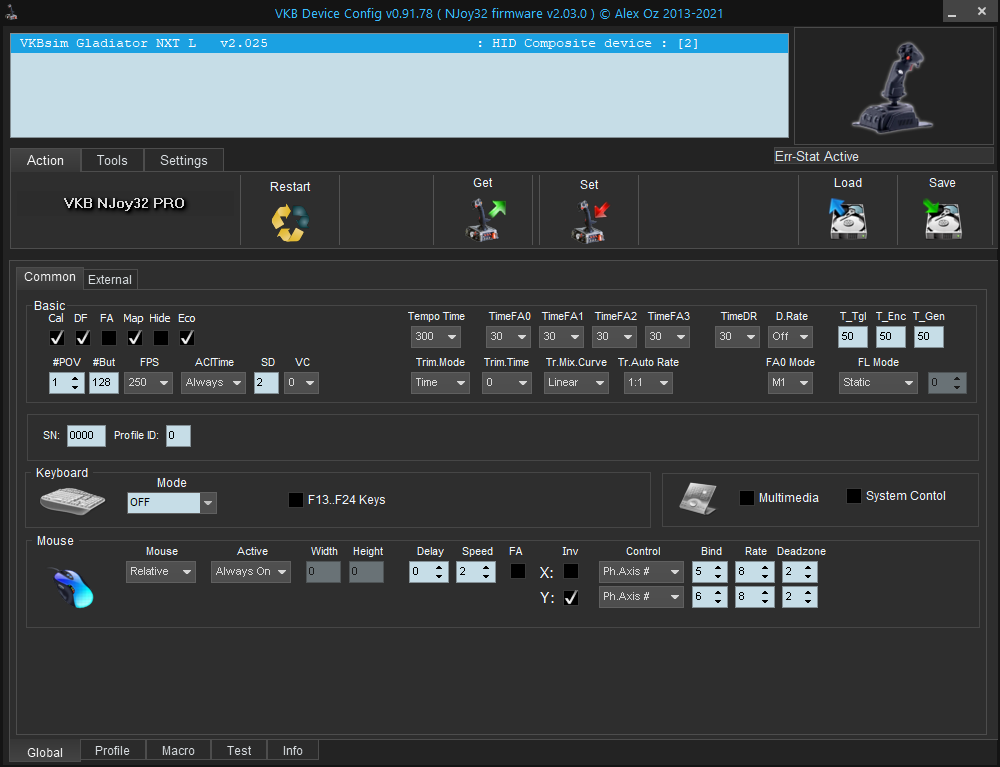Click the Restart recycle icon

290,223
